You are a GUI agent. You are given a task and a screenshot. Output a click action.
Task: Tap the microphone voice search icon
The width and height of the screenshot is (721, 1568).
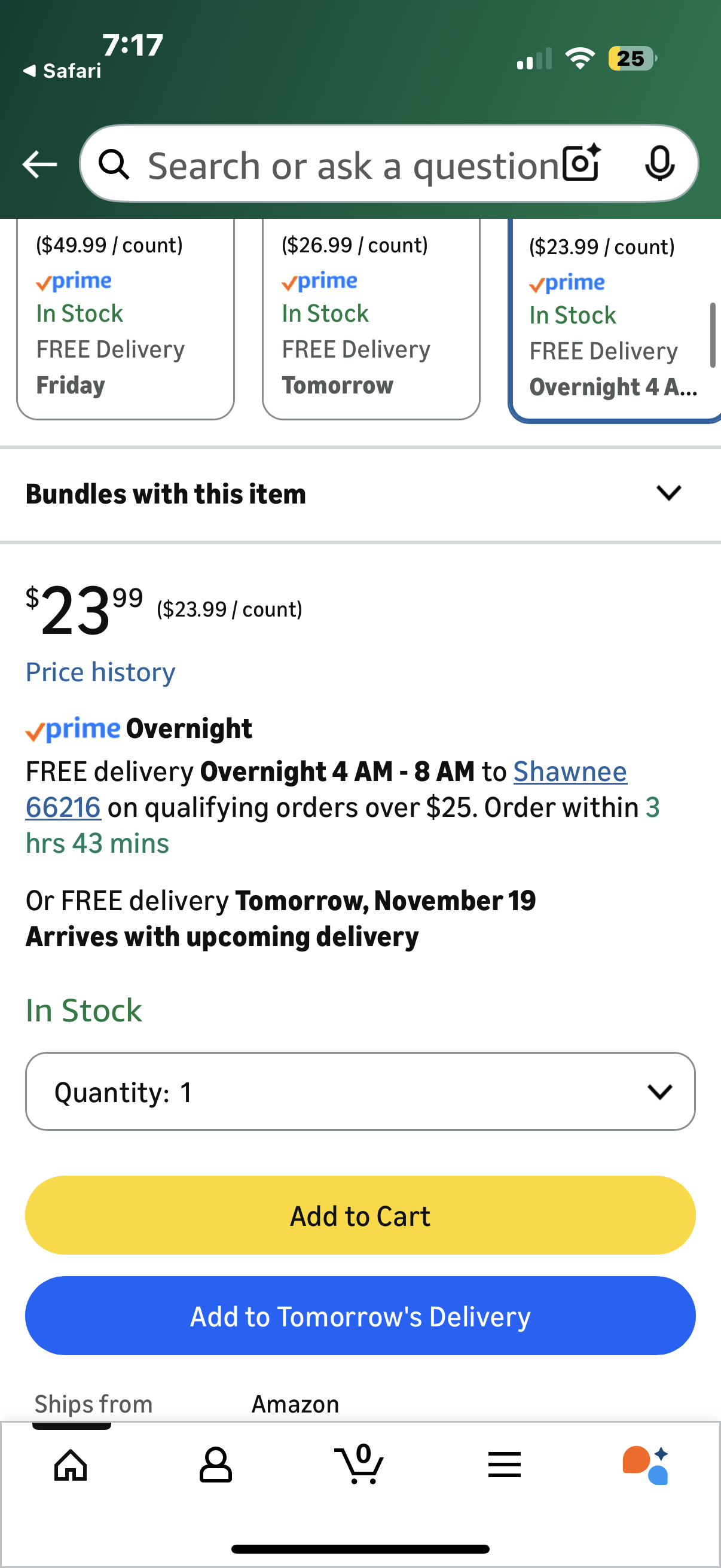pyautogui.click(x=659, y=163)
